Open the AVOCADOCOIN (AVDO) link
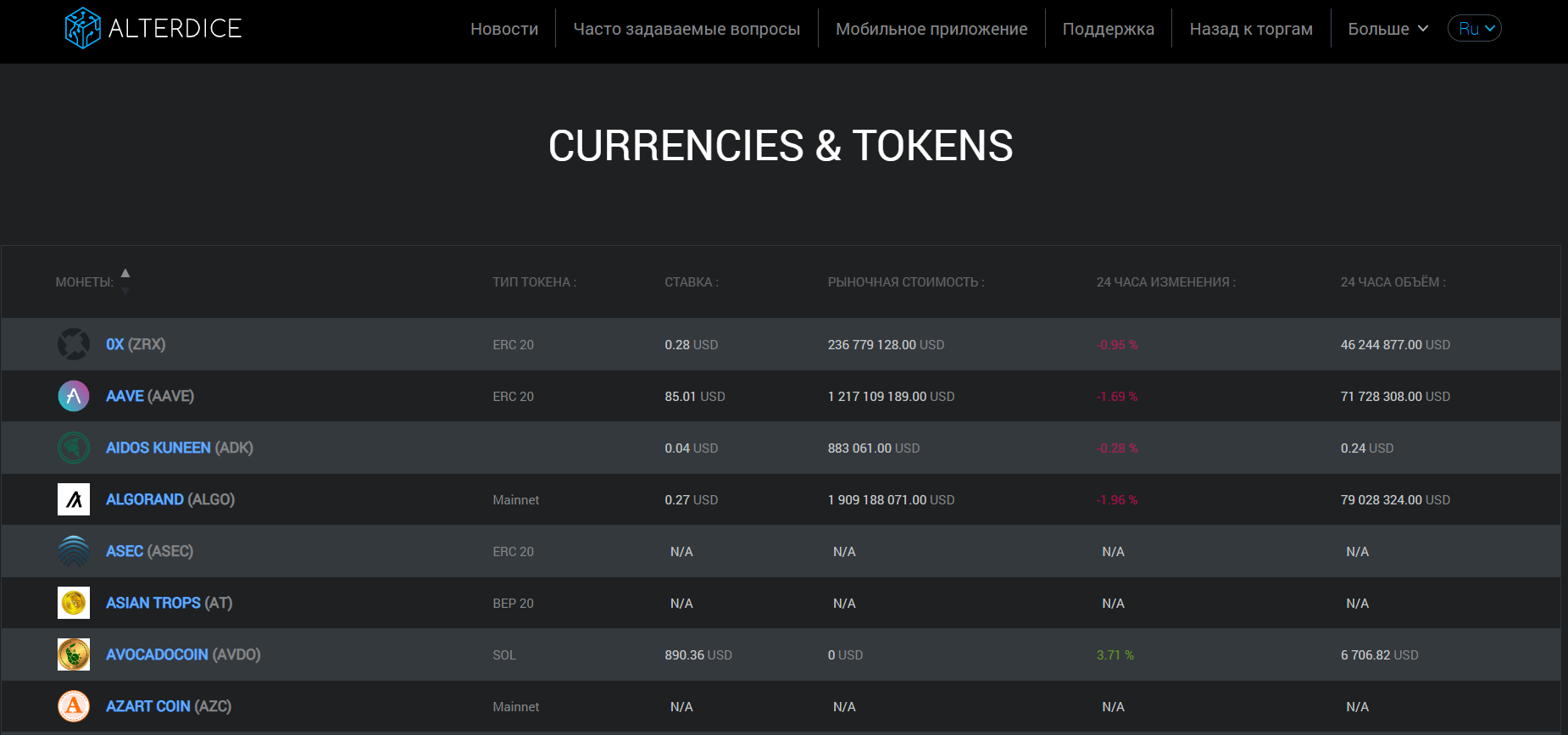This screenshot has width=1568, height=735. (x=183, y=654)
